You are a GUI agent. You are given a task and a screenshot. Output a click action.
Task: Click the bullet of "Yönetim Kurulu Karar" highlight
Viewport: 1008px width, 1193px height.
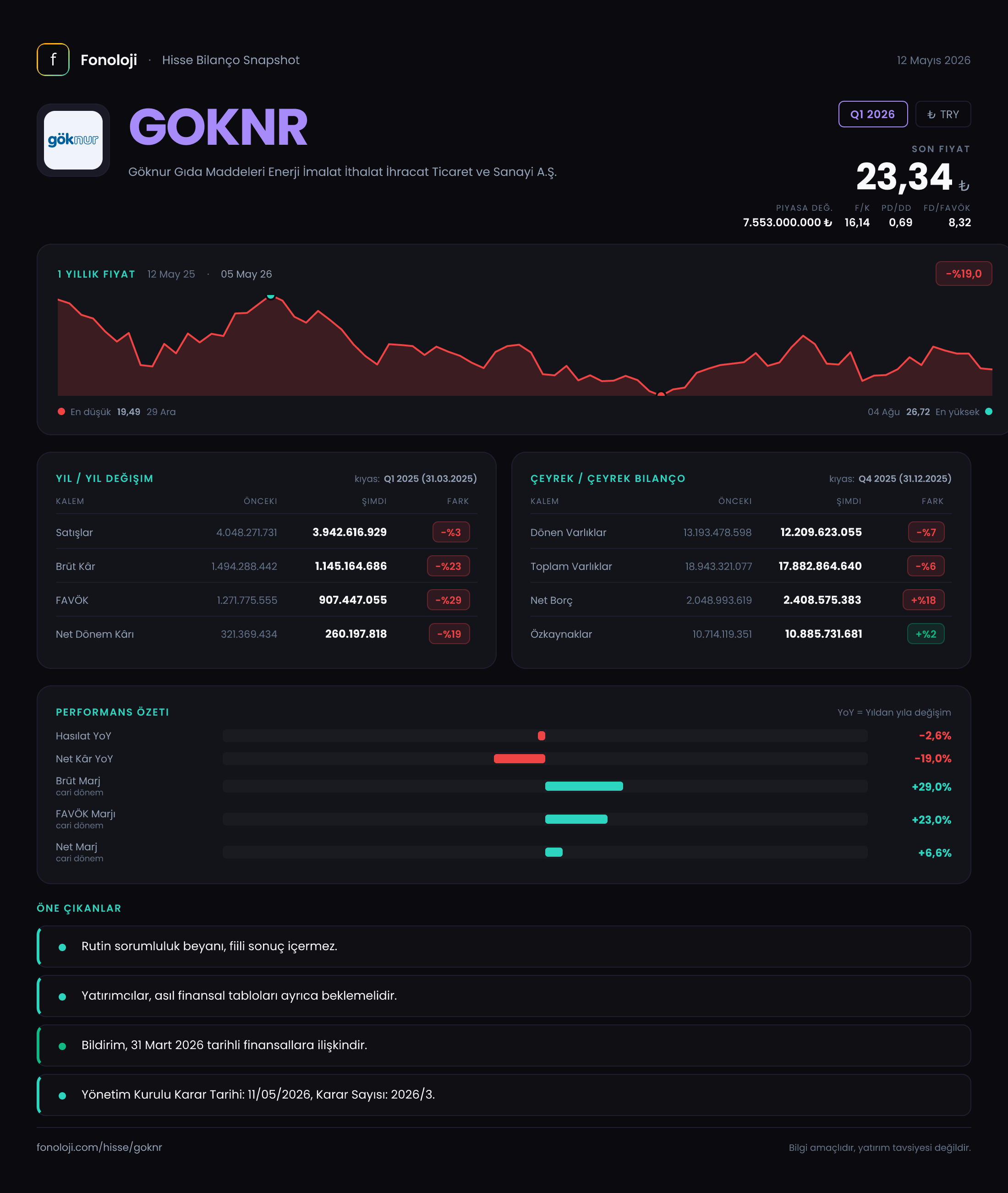click(x=62, y=1095)
